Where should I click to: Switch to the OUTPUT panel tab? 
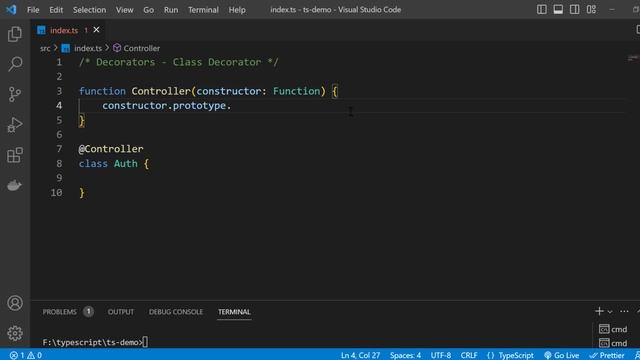[121, 312]
